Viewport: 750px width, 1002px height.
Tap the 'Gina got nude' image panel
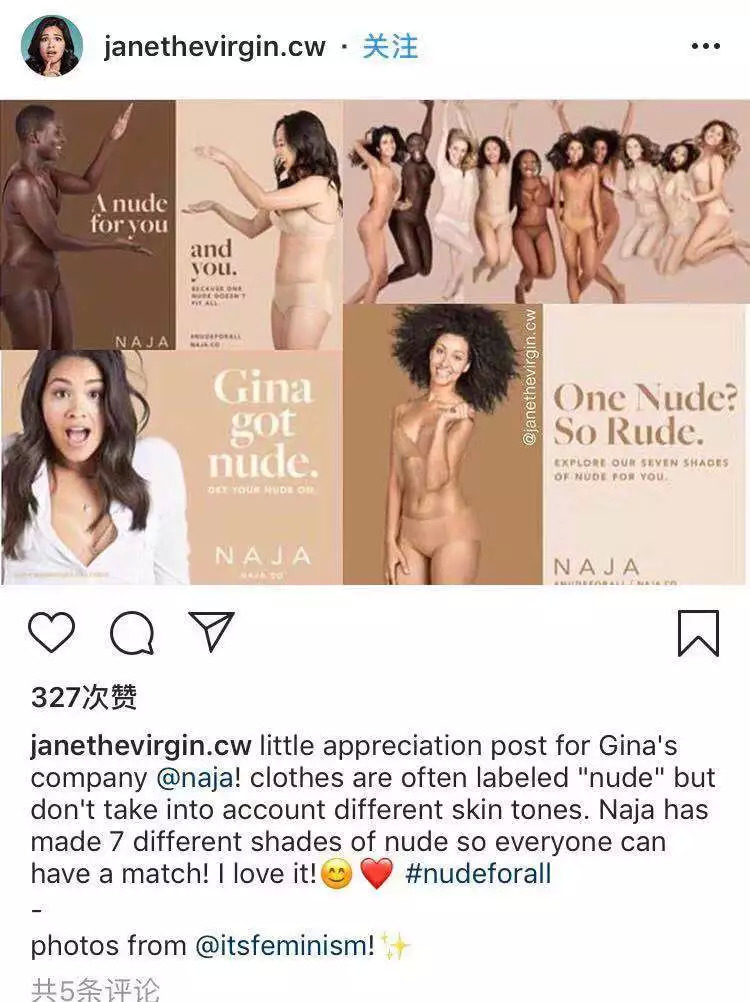coord(171,467)
